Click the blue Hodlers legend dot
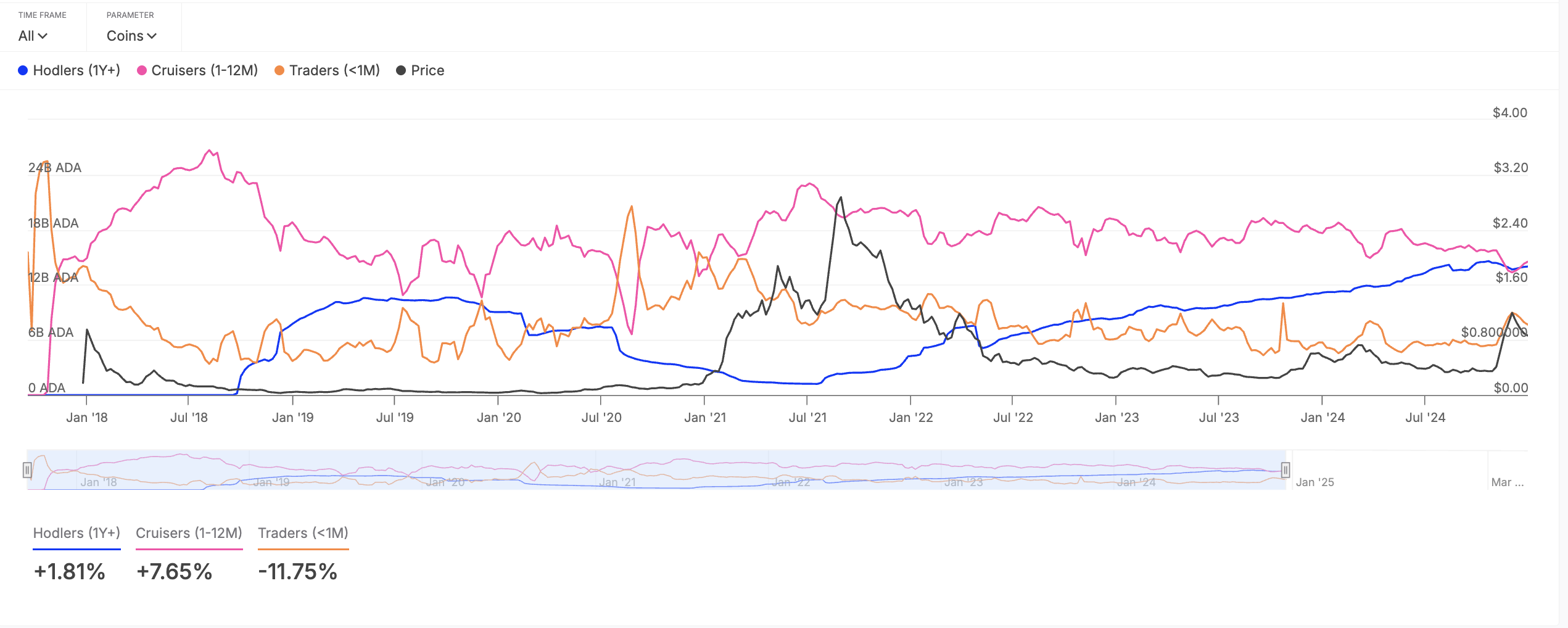 (x=23, y=70)
